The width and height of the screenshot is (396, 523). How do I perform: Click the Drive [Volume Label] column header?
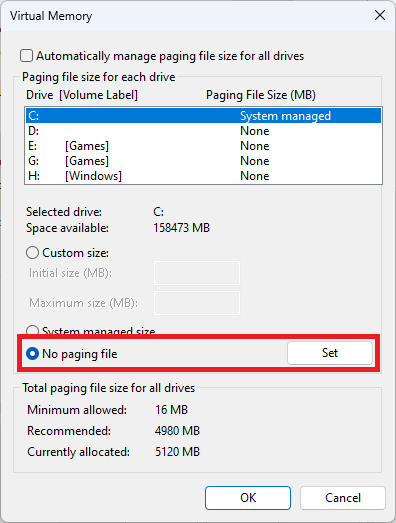coord(82,95)
